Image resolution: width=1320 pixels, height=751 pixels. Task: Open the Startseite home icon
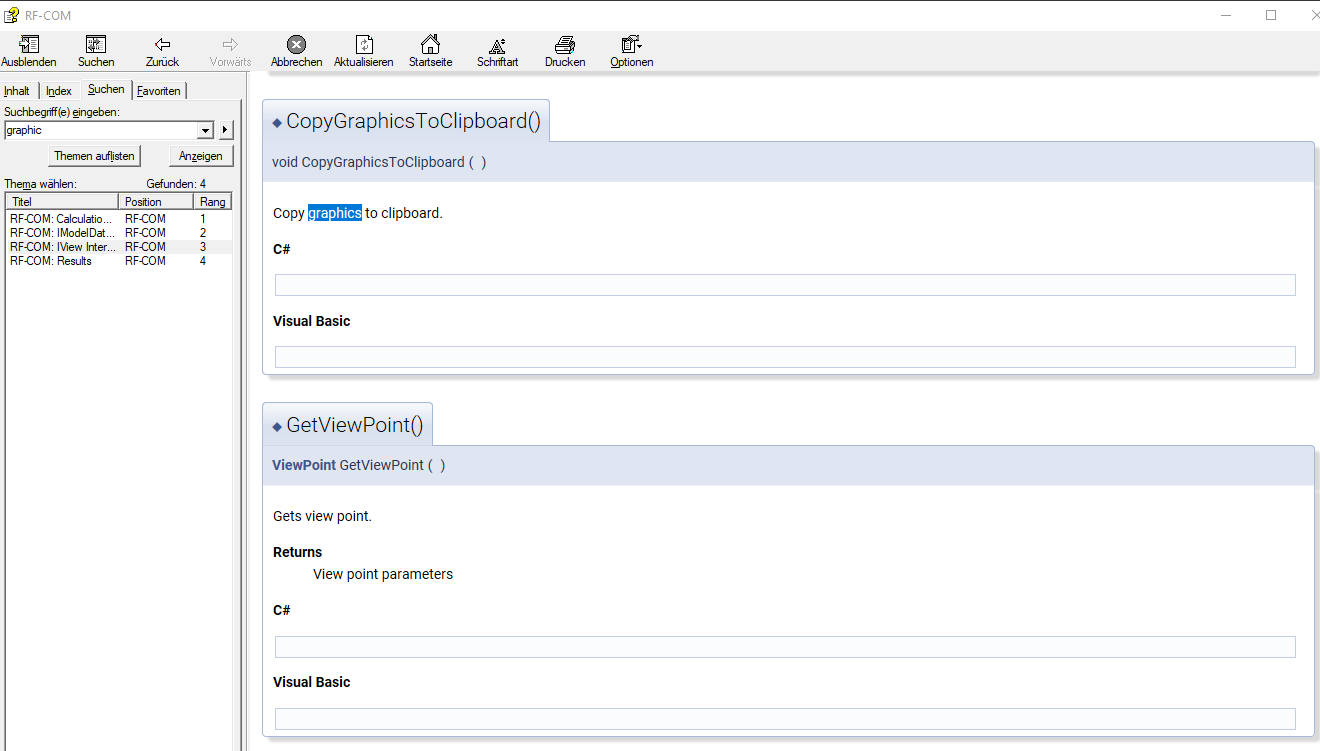[x=430, y=50]
